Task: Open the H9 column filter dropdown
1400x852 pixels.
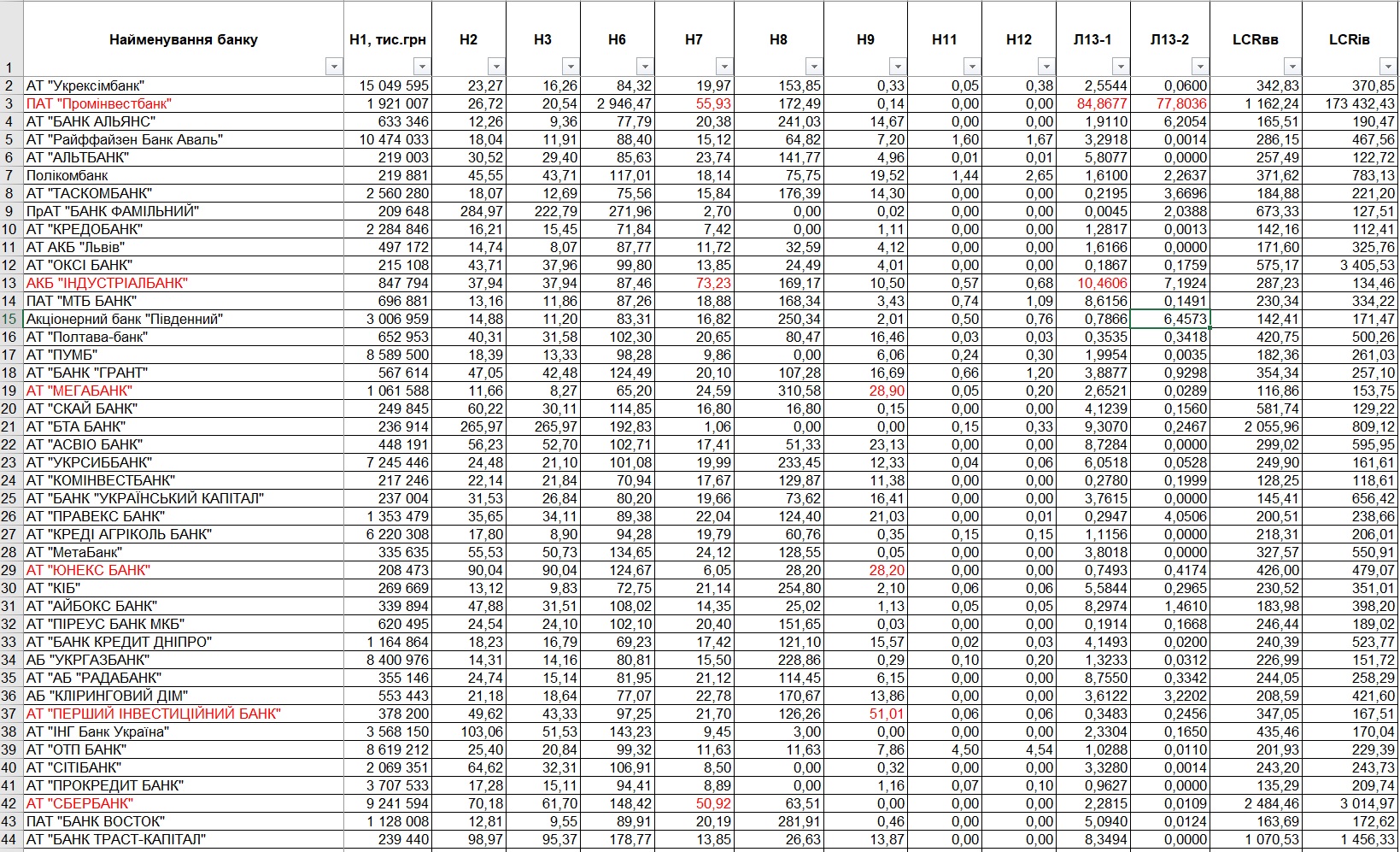Action: click(x=898, y=67)
